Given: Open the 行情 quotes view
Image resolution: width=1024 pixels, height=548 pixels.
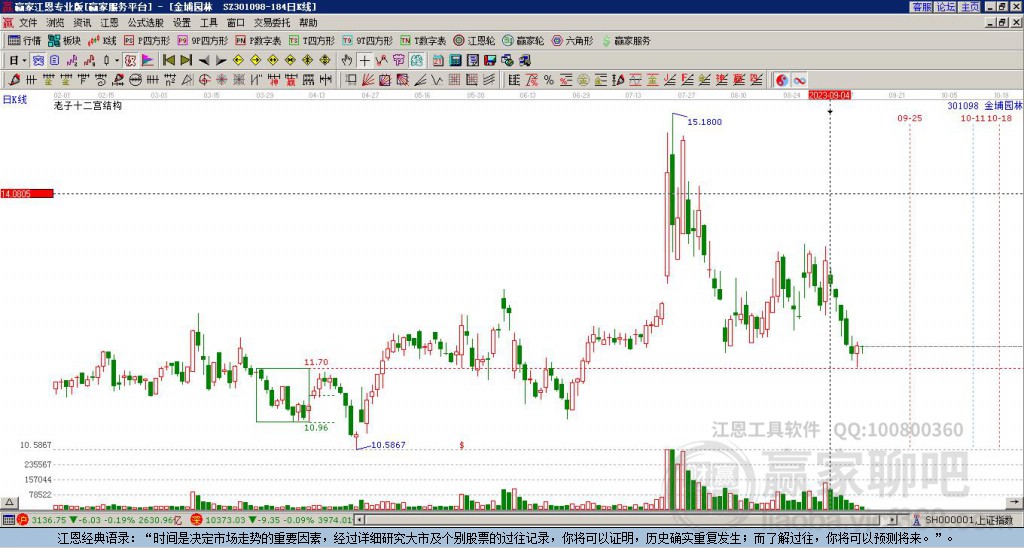Looking at the screenshot, I should tap(25, 40).
